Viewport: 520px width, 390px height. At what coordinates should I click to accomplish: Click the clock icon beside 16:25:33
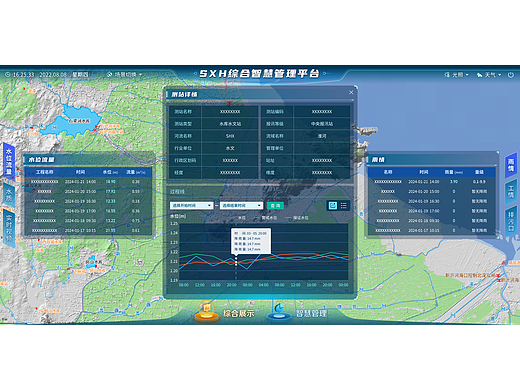coord(7,75)
